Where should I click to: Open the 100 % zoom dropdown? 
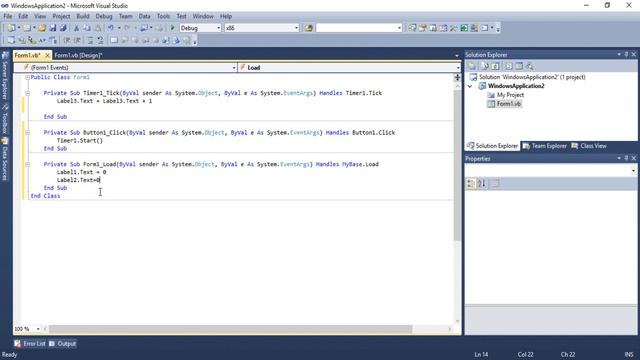pyautogui.click(x=38, y=329)
